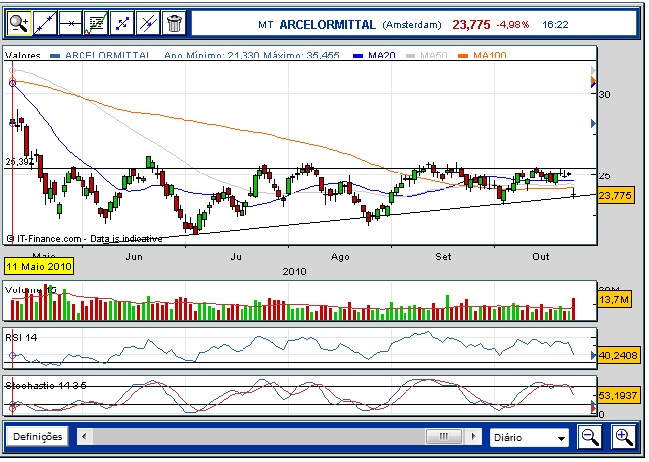Click the blue arrow marker beside RSI value
This screenshot has width=649, height=462.
tap(594, 355)
